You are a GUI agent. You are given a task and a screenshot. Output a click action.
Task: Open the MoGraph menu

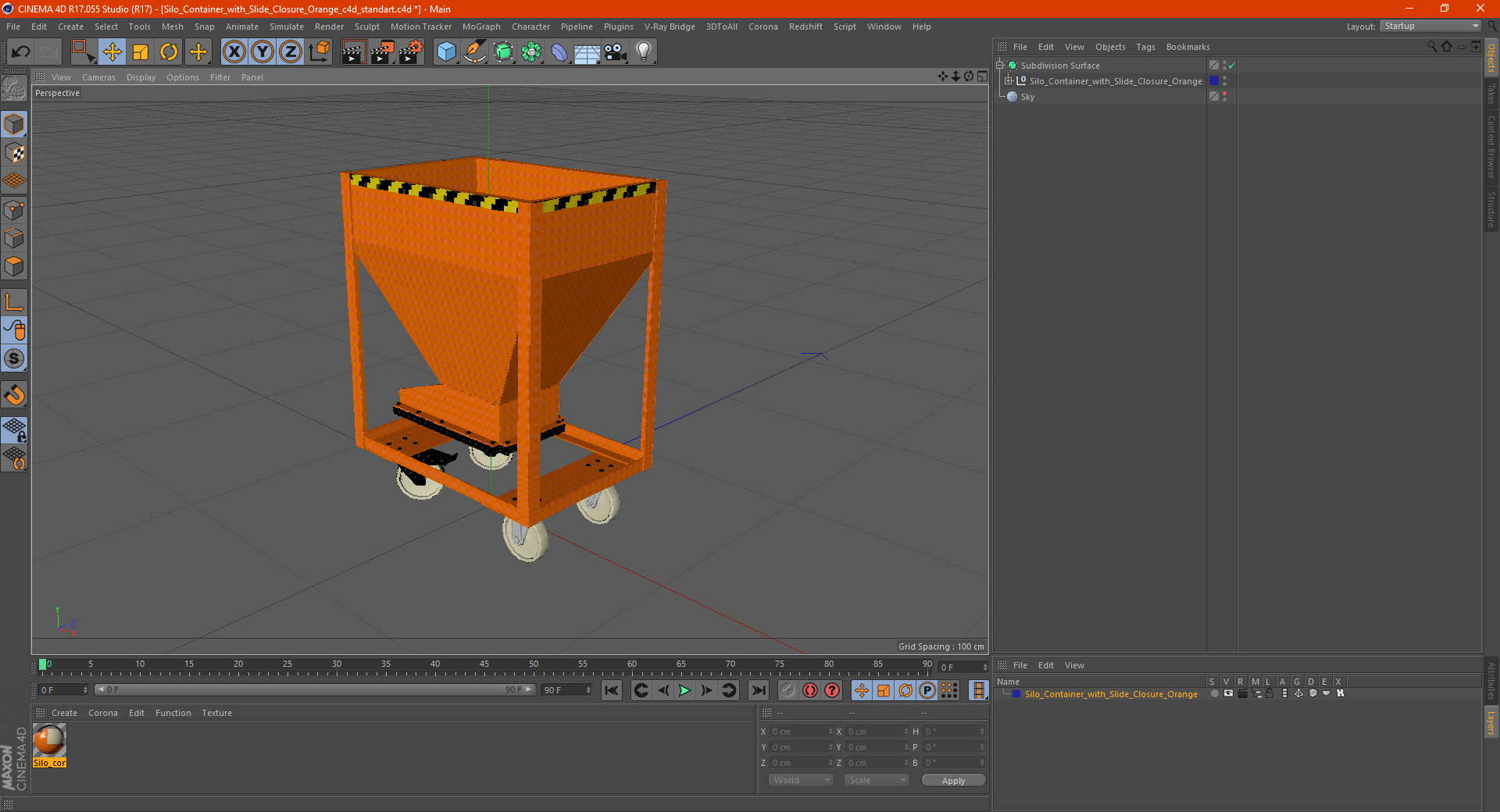[481, 27]
